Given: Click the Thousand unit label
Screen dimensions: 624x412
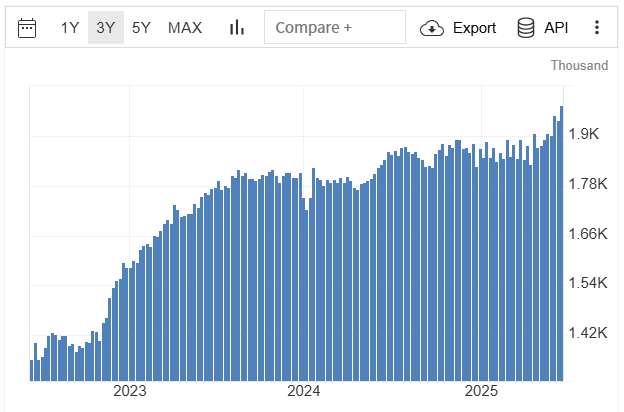Looking at the screenshot, I should click(579, 65).
